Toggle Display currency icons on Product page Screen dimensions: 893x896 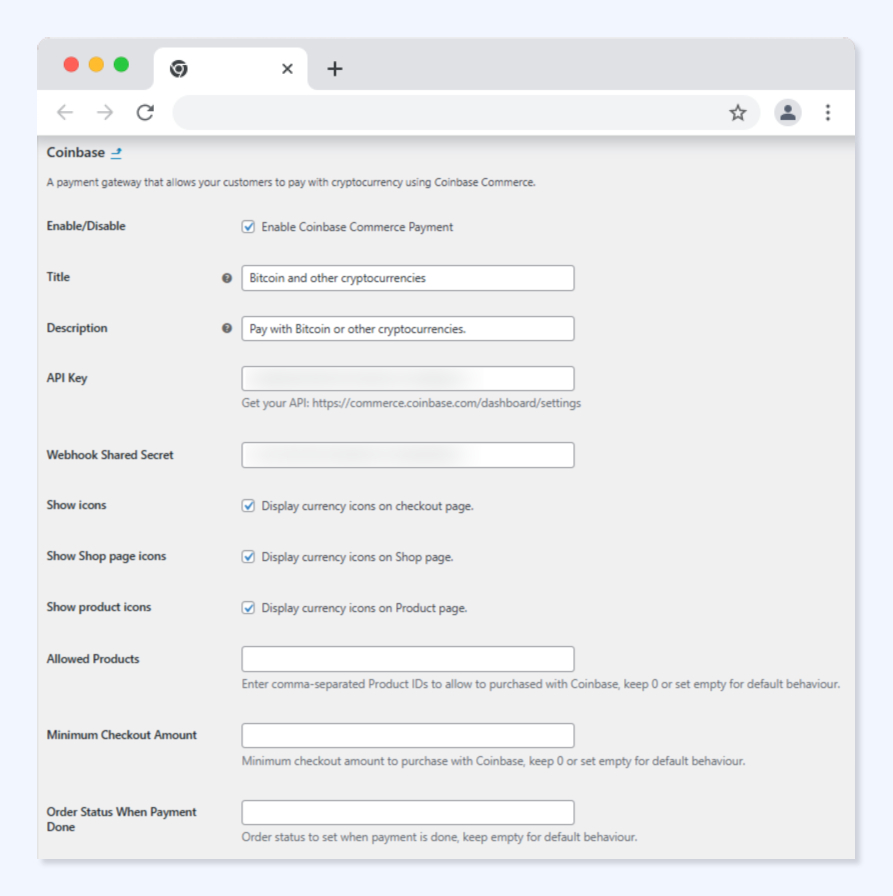(249, 608)
